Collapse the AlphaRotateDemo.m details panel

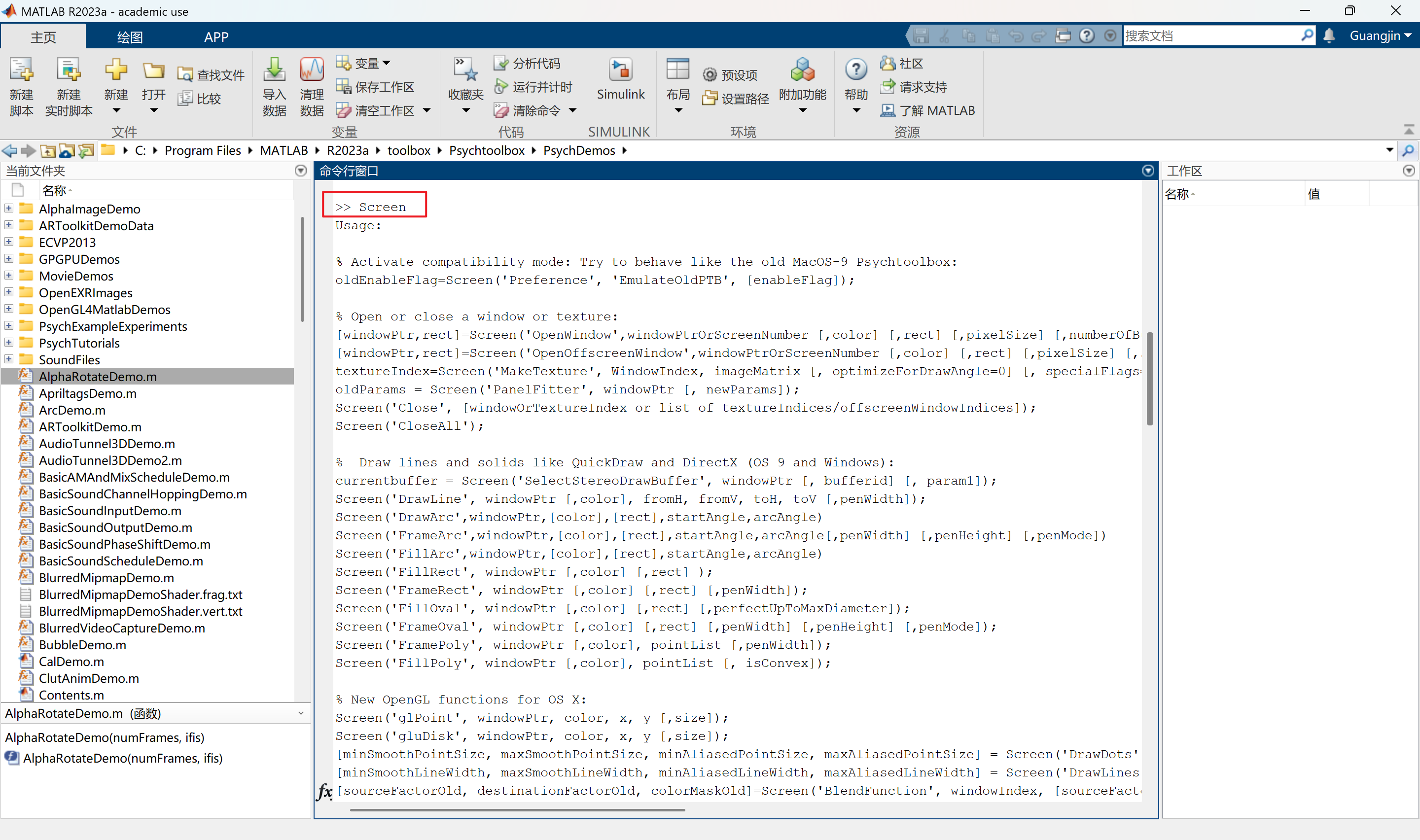click(x=301, y=713)
